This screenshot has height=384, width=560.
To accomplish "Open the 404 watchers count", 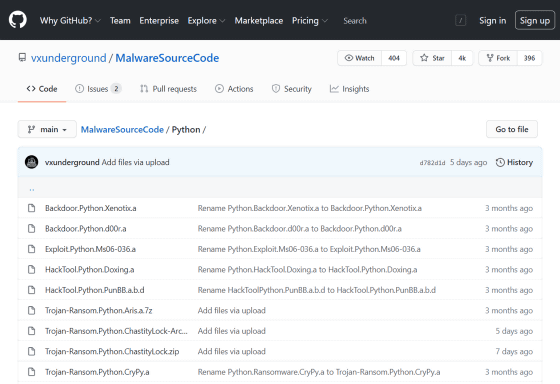I will click(394, 58).
